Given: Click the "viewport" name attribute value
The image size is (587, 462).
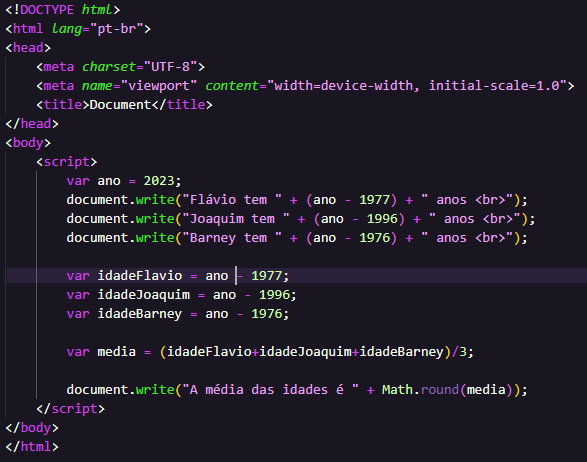Looking at the screenshot, I should coord(159,86).
